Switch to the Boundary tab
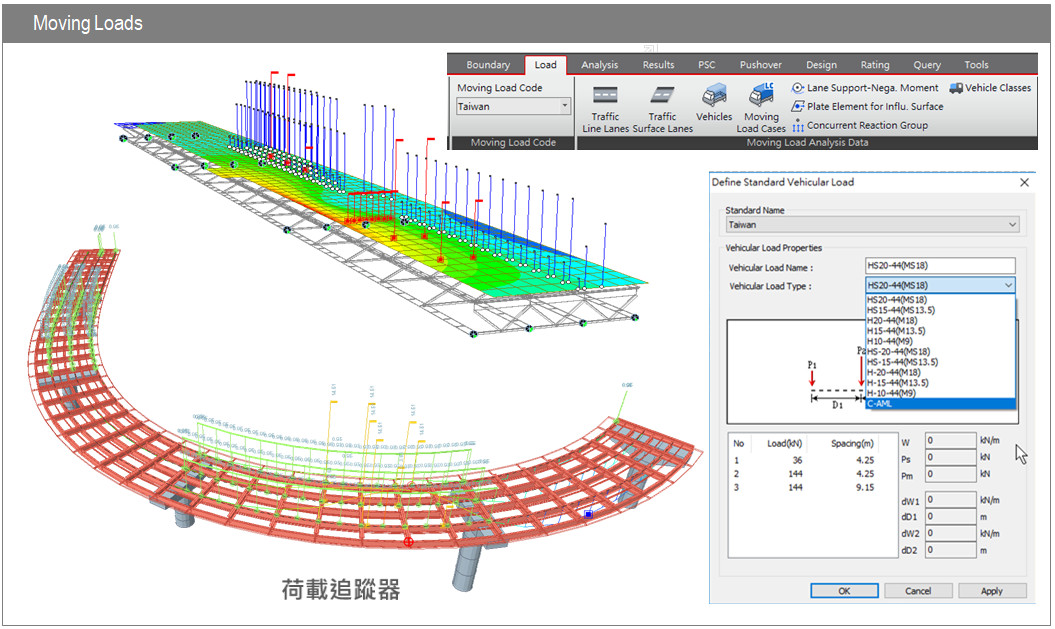Screen dimensions: 1055x629 point(488,65)
